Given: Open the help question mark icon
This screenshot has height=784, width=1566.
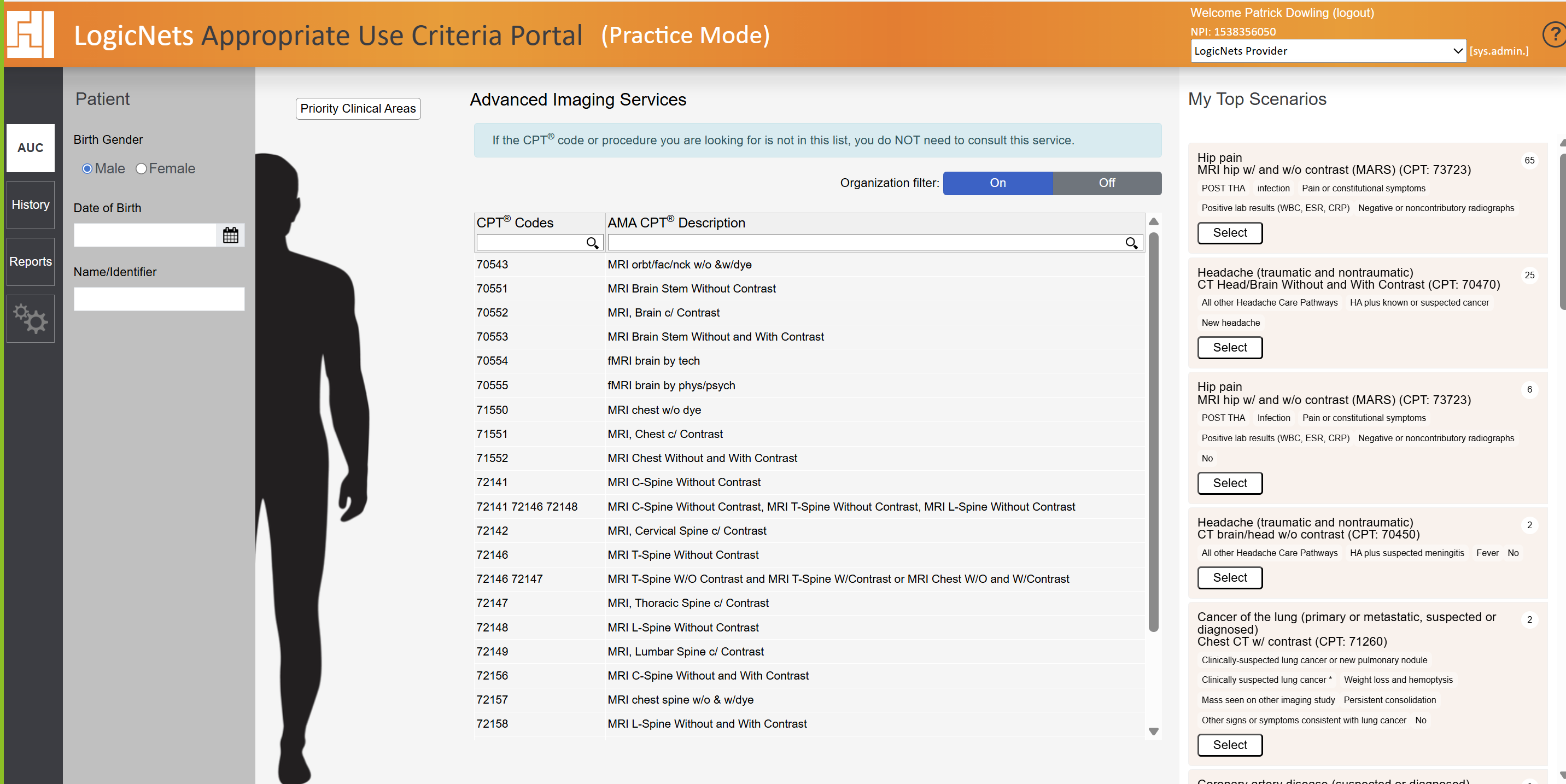Looking at the screenshot, I should (x=1555, y=34).
